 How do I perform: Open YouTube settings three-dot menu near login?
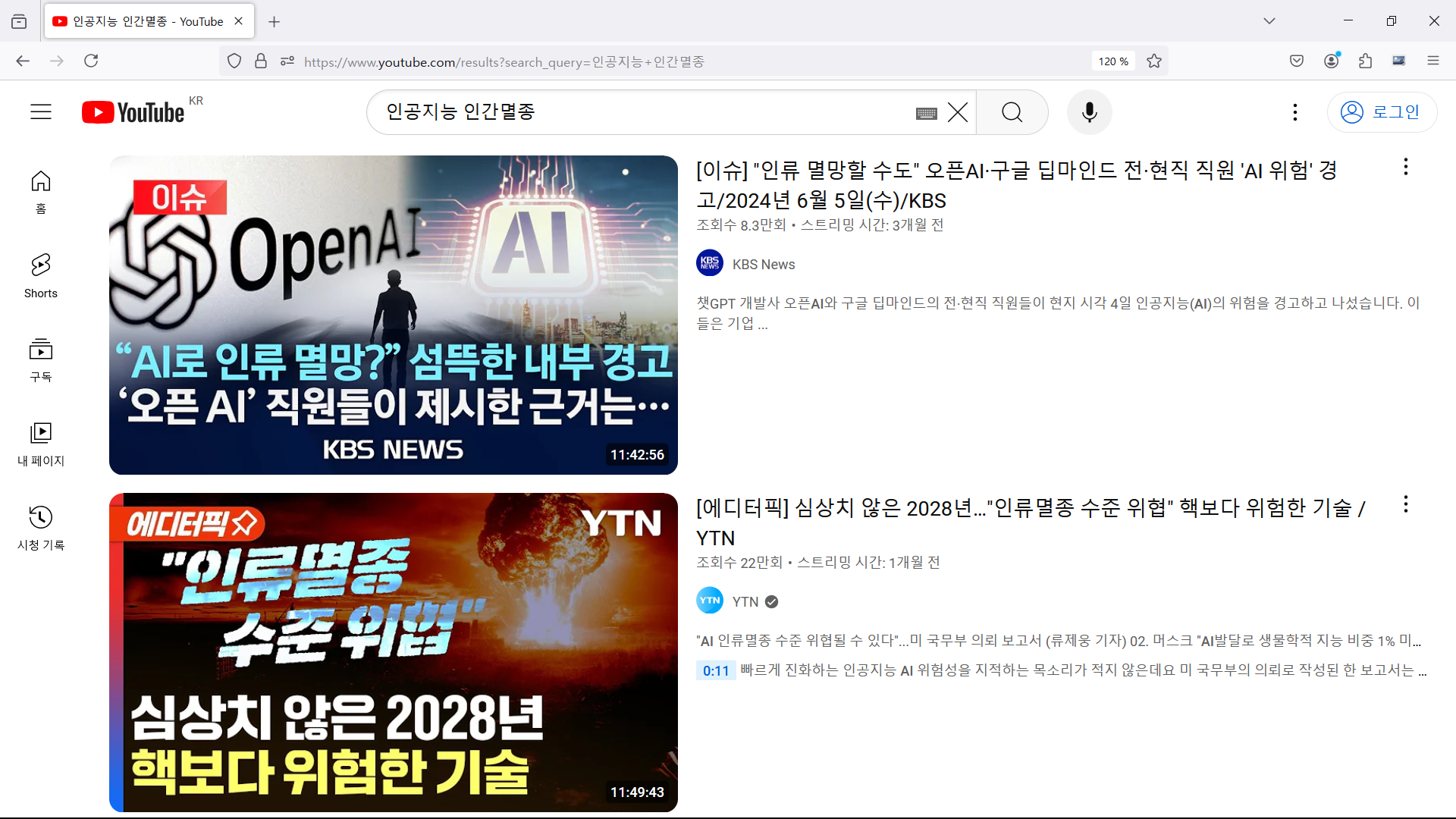click(x=1294, y=112)
